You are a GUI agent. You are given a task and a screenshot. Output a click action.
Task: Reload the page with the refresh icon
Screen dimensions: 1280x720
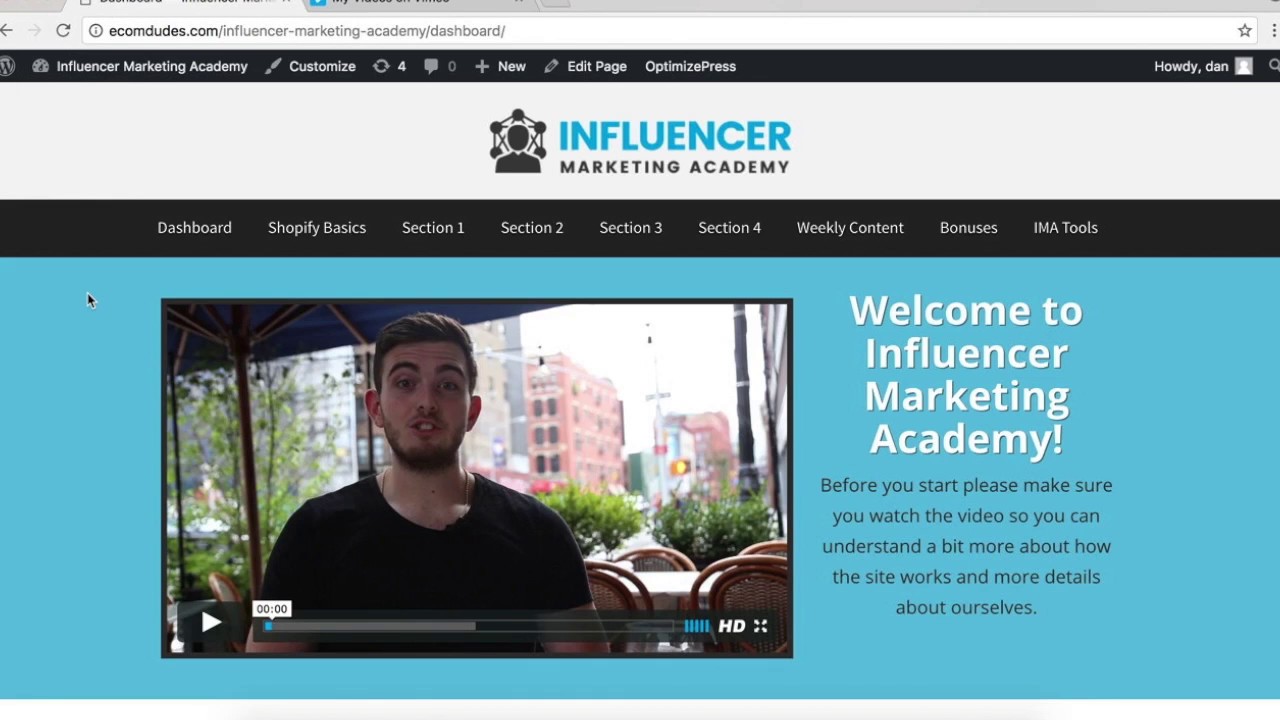click(63, 31)
